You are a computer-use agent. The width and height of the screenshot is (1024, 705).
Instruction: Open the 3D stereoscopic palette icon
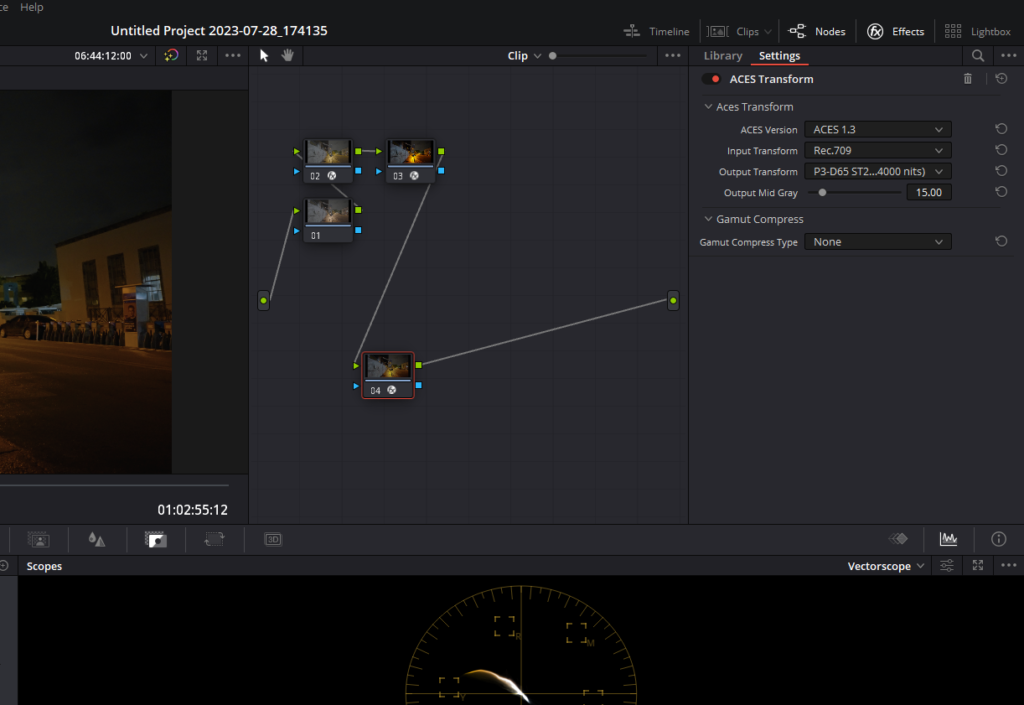273,539
